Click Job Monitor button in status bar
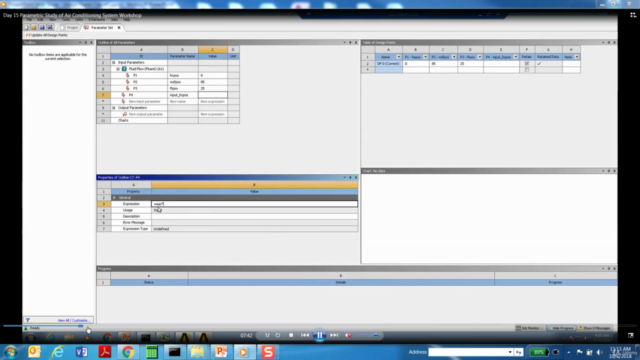The width and height of the screenshot is (640, 360). [529, 328]
